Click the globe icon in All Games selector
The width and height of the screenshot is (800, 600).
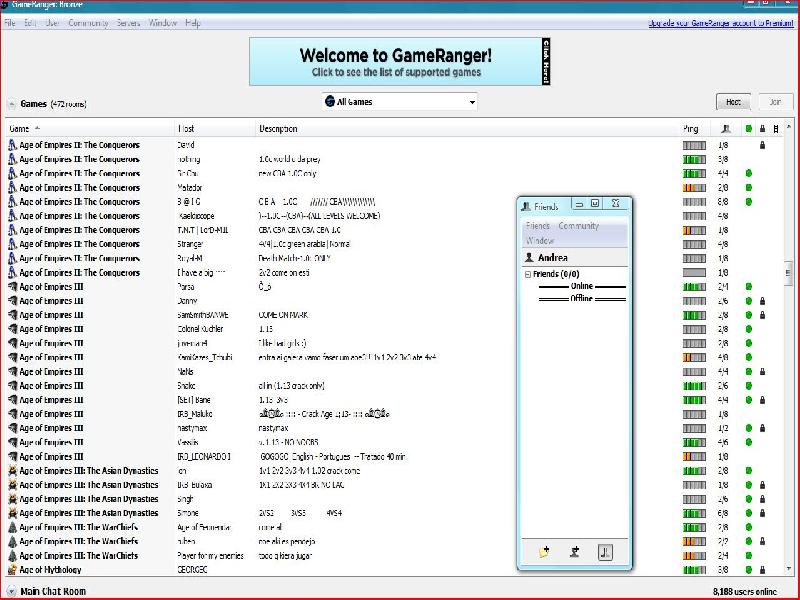[x=330, y=102]
